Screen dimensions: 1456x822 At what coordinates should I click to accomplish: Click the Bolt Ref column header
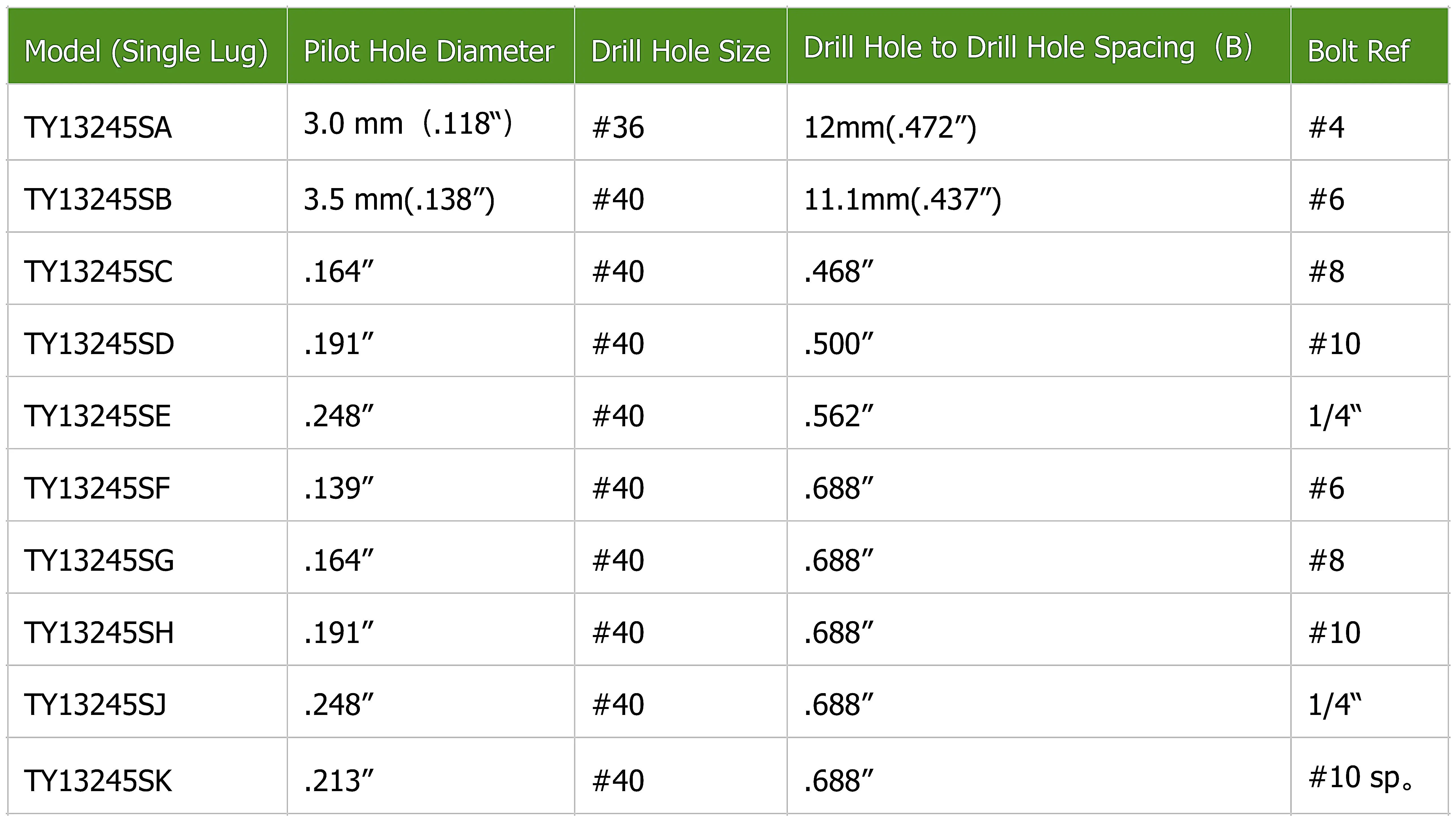(x=1358, y=51)
